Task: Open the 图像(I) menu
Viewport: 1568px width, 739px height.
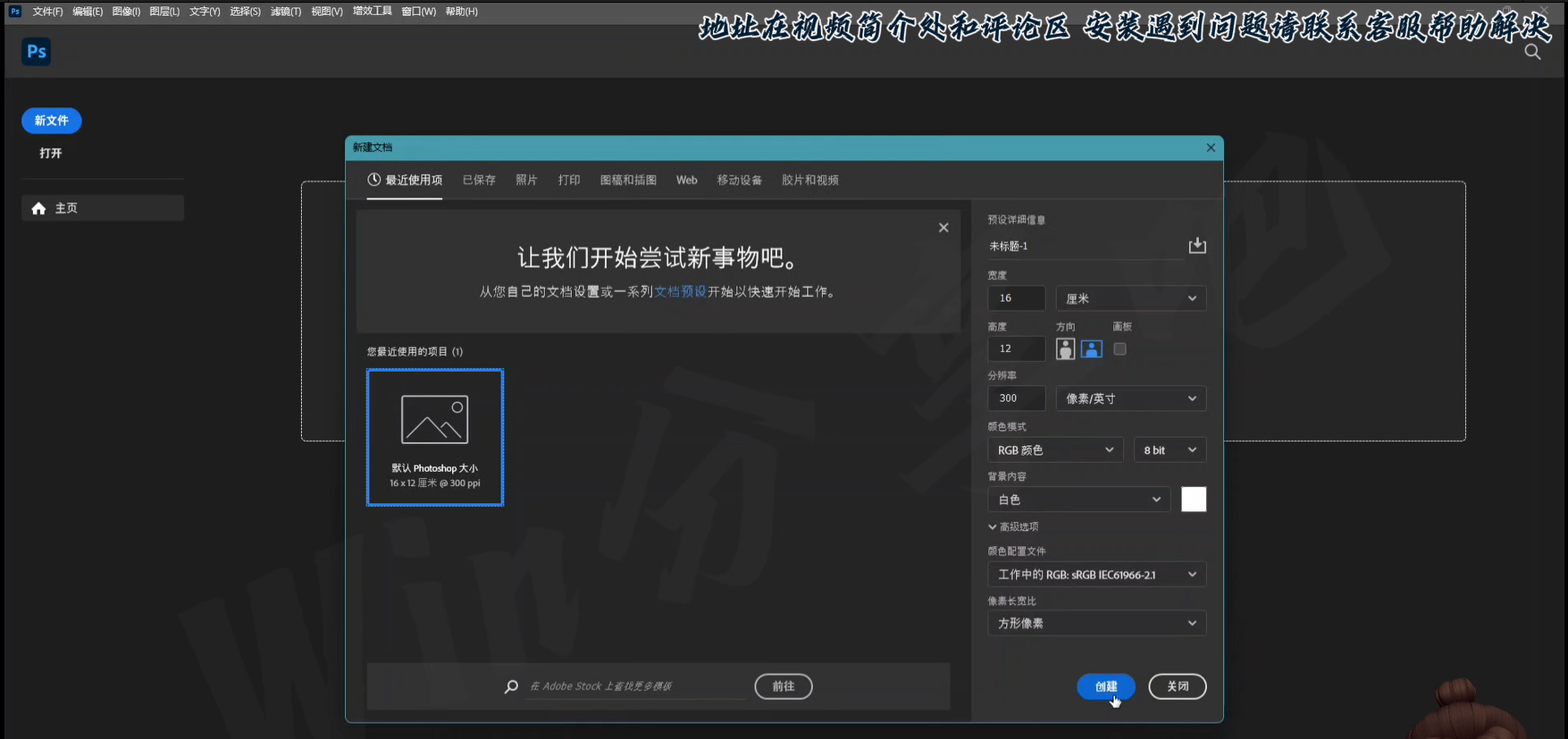Action: [x=126, y=12]
